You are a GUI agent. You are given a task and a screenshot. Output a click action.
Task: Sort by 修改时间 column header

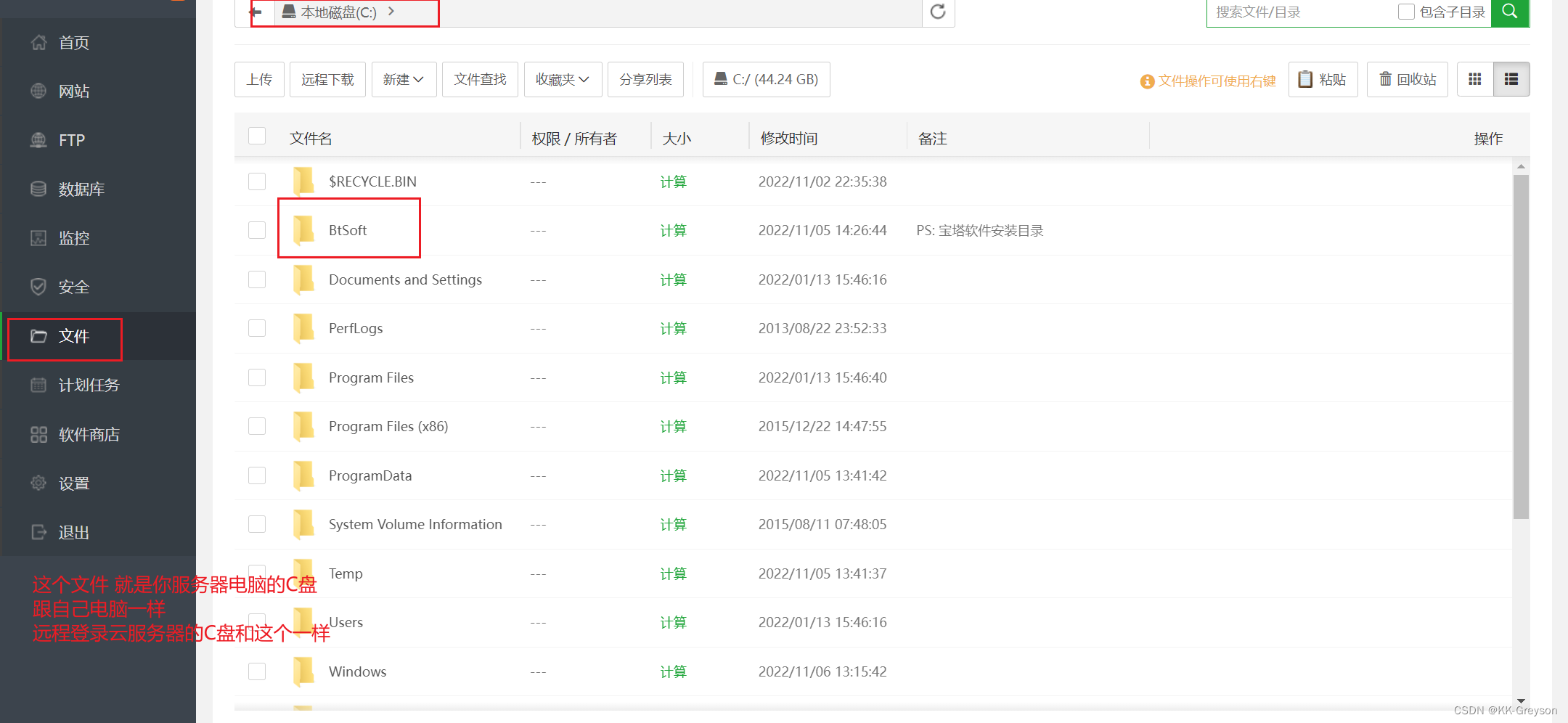point(789,138)
